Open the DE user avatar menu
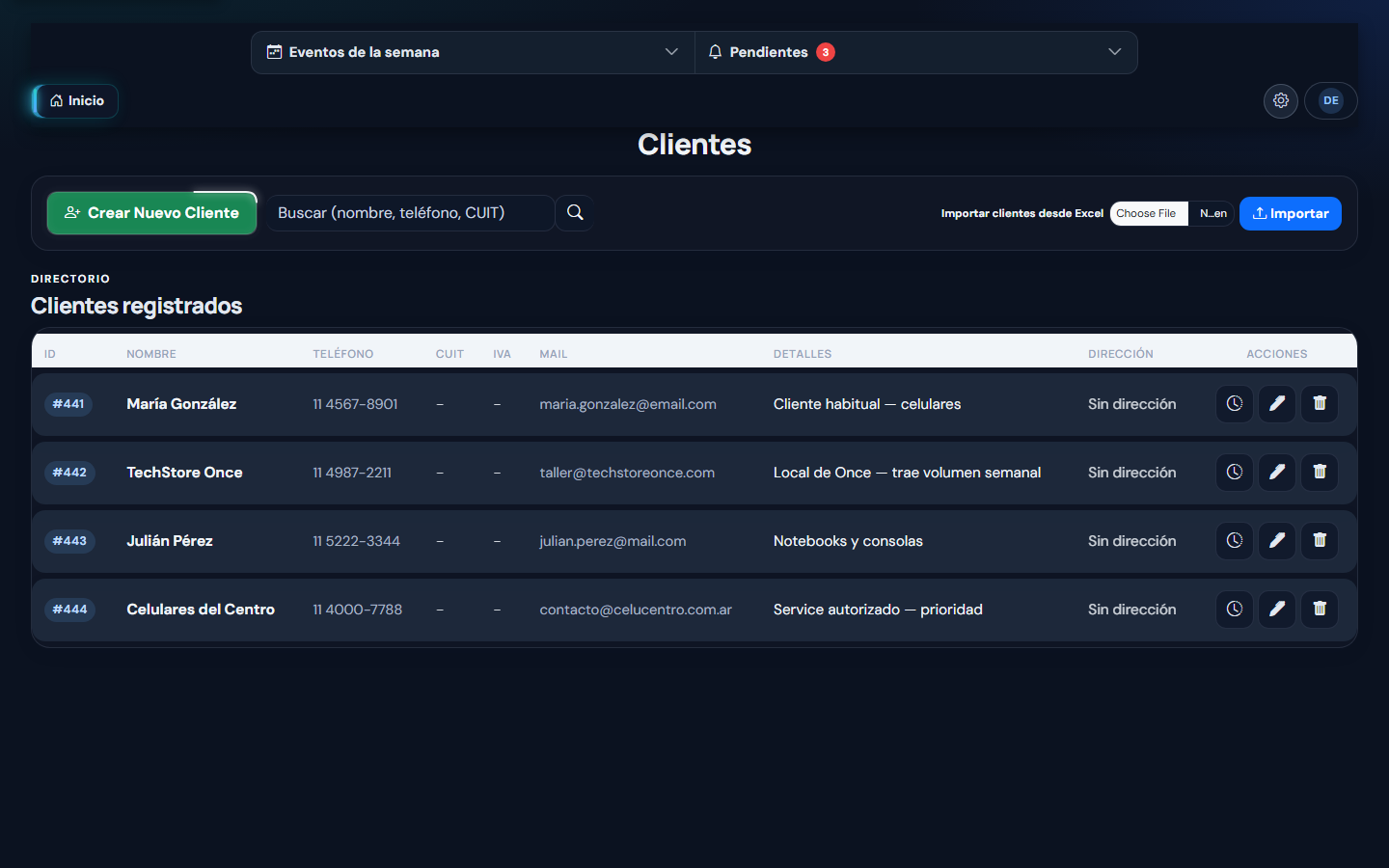This screenshot has height=868, width=1389. pyautogui.click(x=1331, y=100)
